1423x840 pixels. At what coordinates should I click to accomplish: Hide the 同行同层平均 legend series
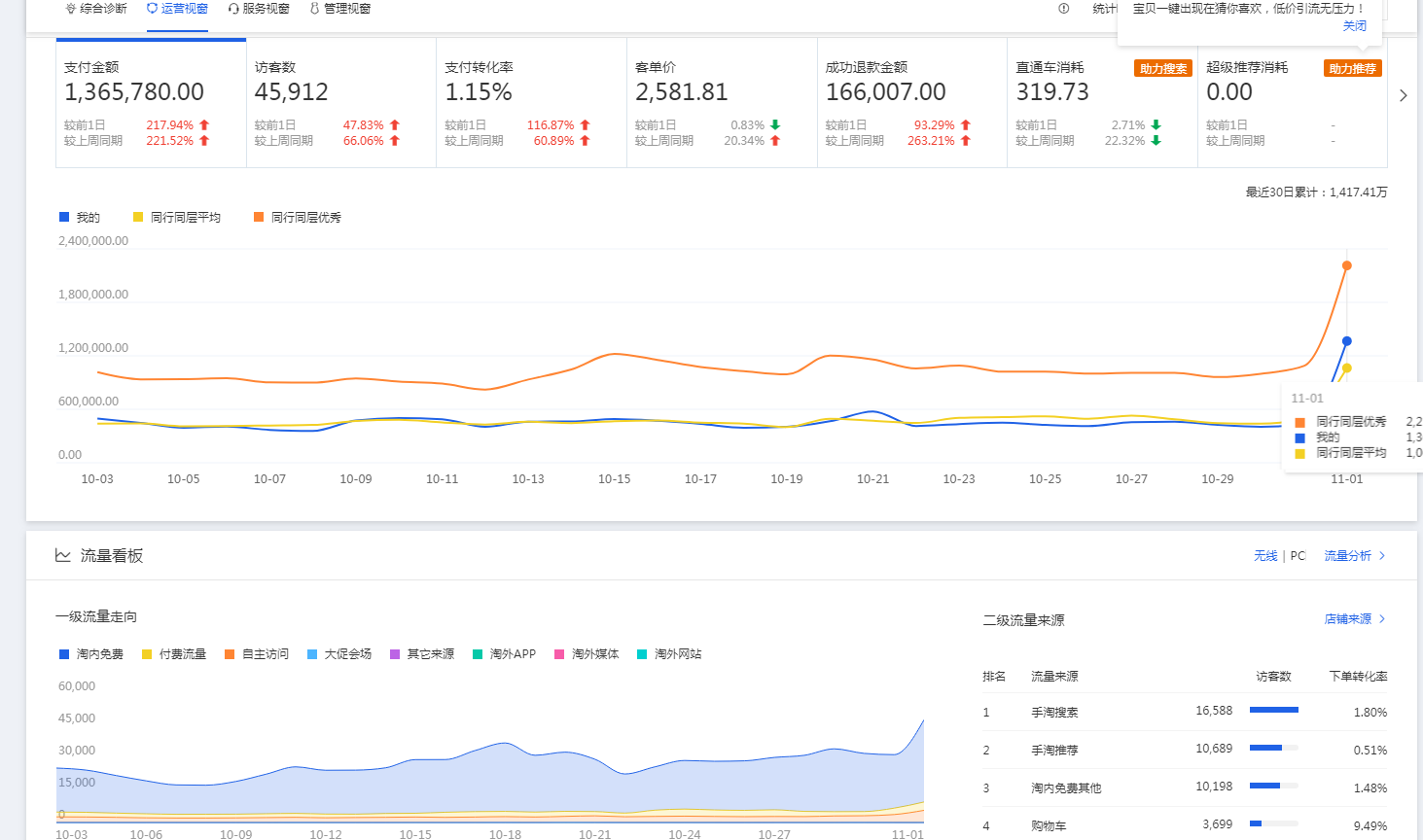(177, 218)
